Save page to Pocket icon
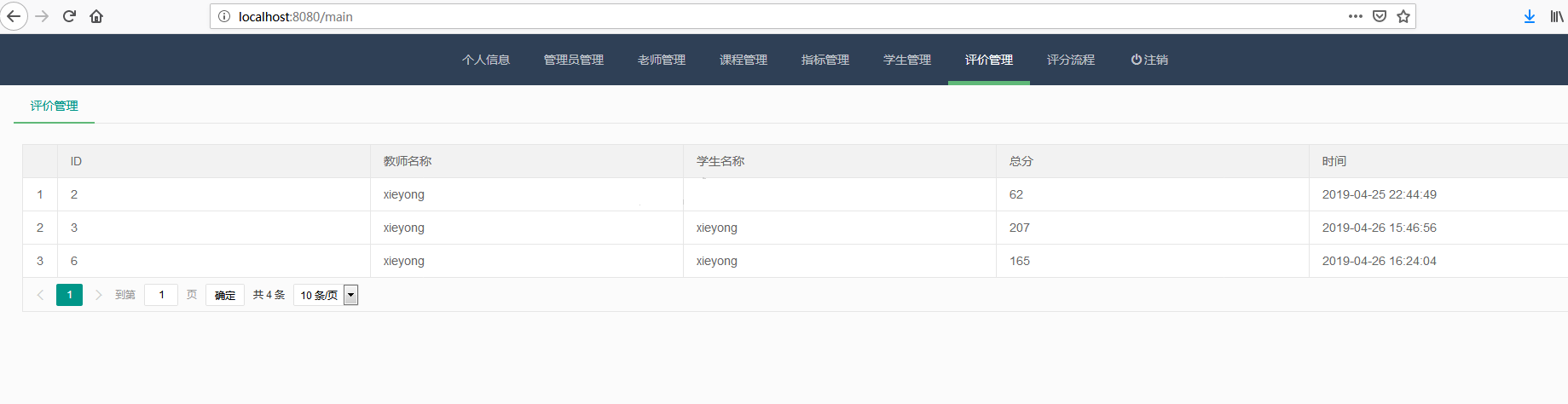The height and width of the screenshot is (404, 1568). click(1380, 16)
